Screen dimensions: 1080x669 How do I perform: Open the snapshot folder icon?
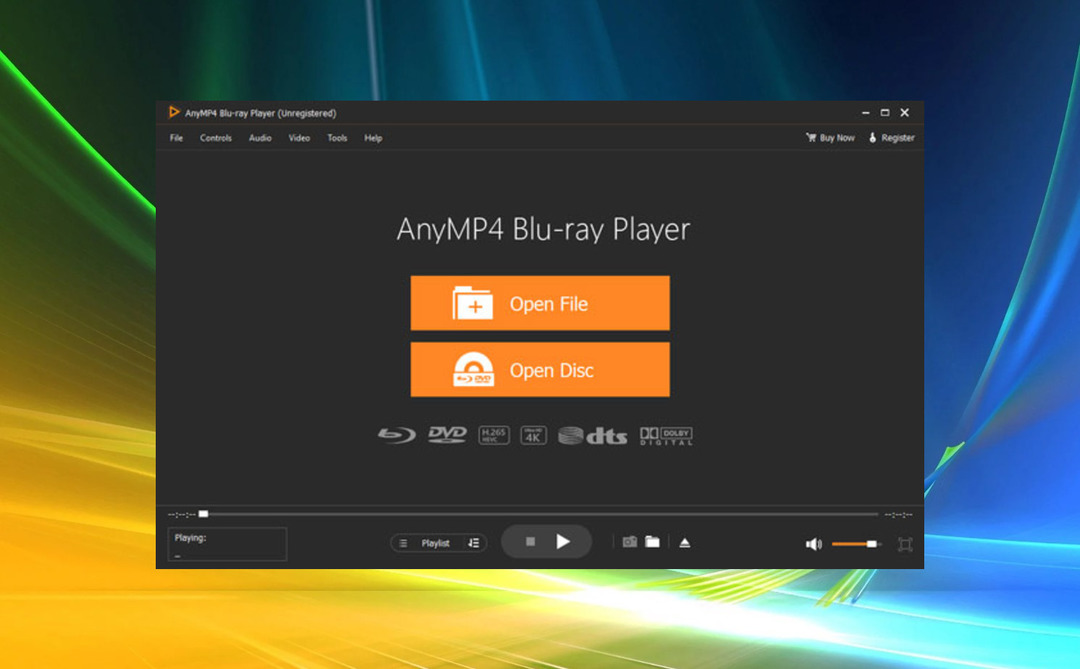click(x=652, y=542)
